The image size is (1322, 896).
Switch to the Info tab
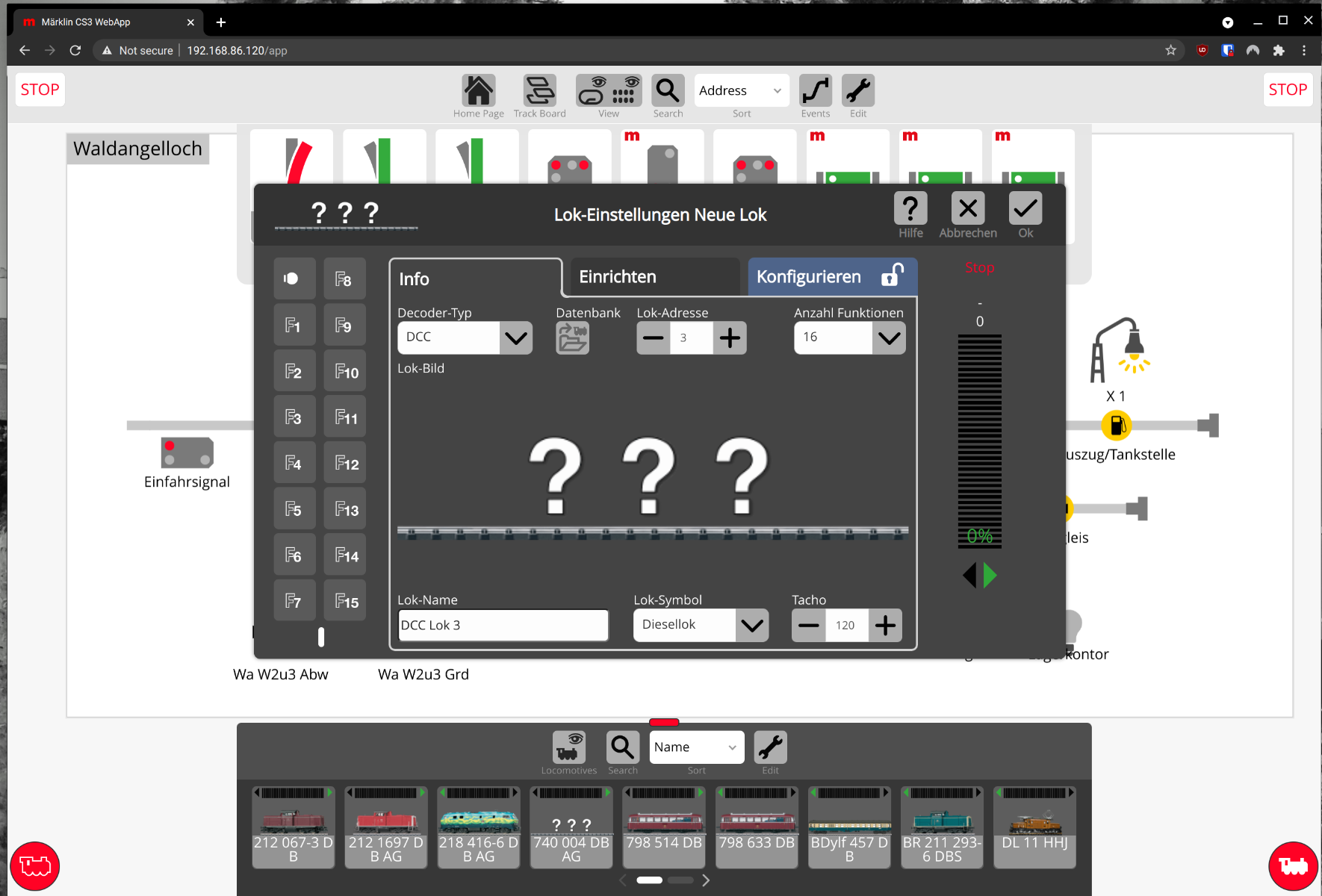pyautogui.click(x=476, y=279)
